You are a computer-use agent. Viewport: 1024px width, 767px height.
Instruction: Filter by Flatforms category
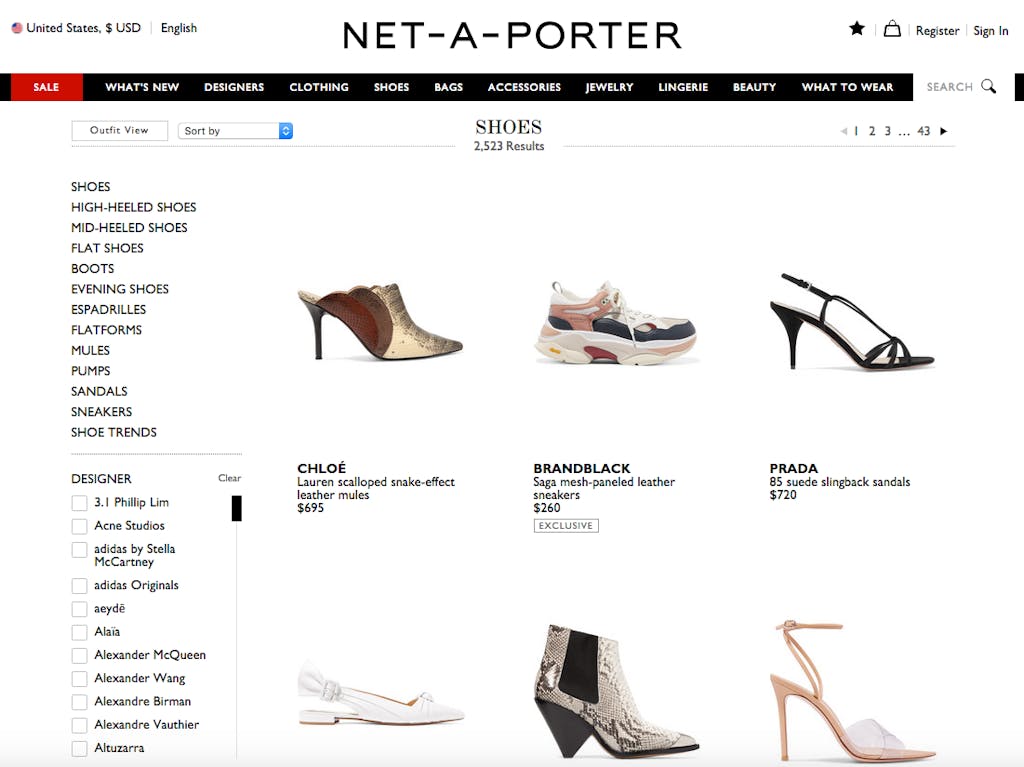(106, 330)
